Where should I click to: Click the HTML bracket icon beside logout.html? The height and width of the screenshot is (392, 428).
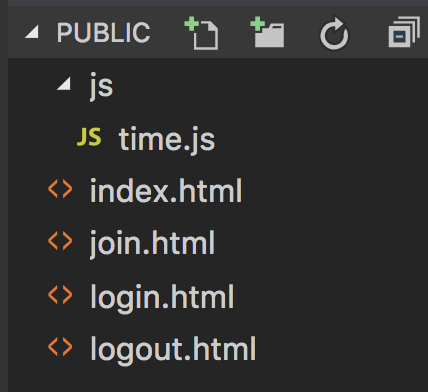[x=60, y=346]
